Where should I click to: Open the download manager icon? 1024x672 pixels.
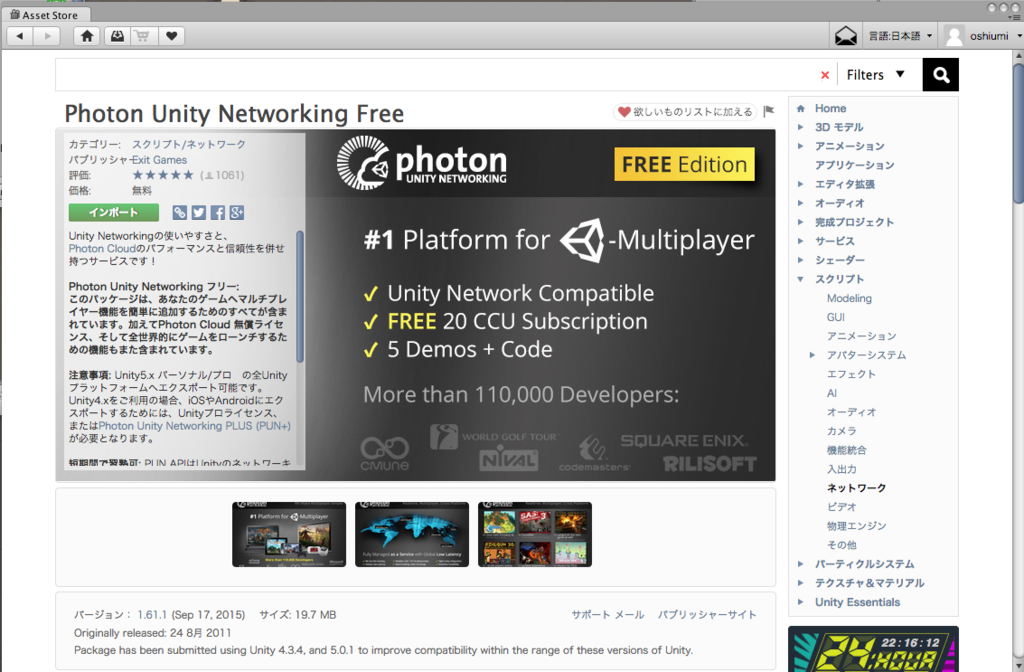coord(117,36)
